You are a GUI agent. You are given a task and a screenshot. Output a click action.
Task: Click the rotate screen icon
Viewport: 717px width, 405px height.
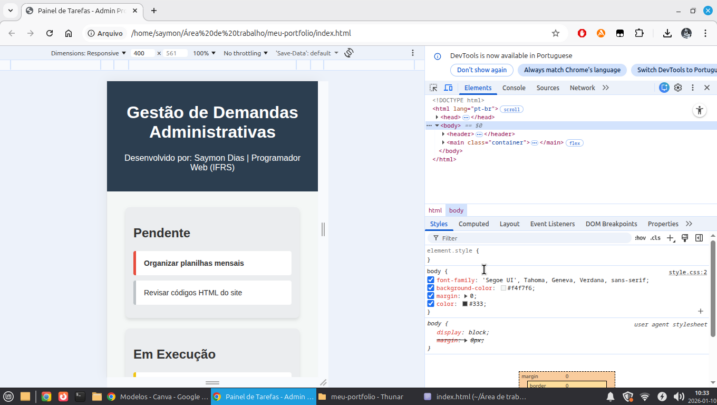point(349,52)
